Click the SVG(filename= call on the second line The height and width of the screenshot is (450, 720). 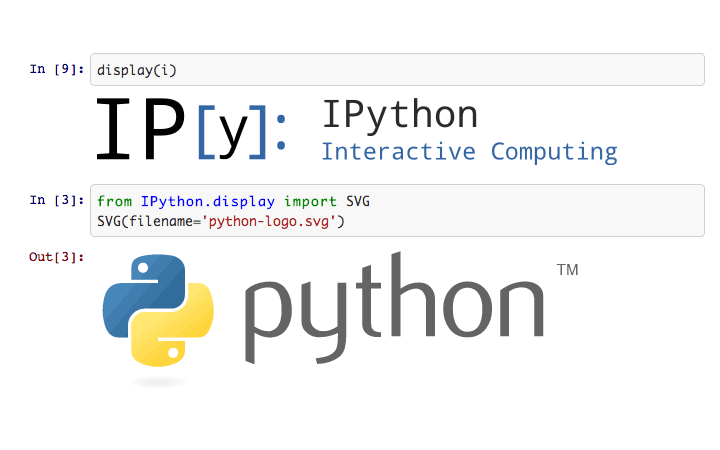[x=152, y=220]
